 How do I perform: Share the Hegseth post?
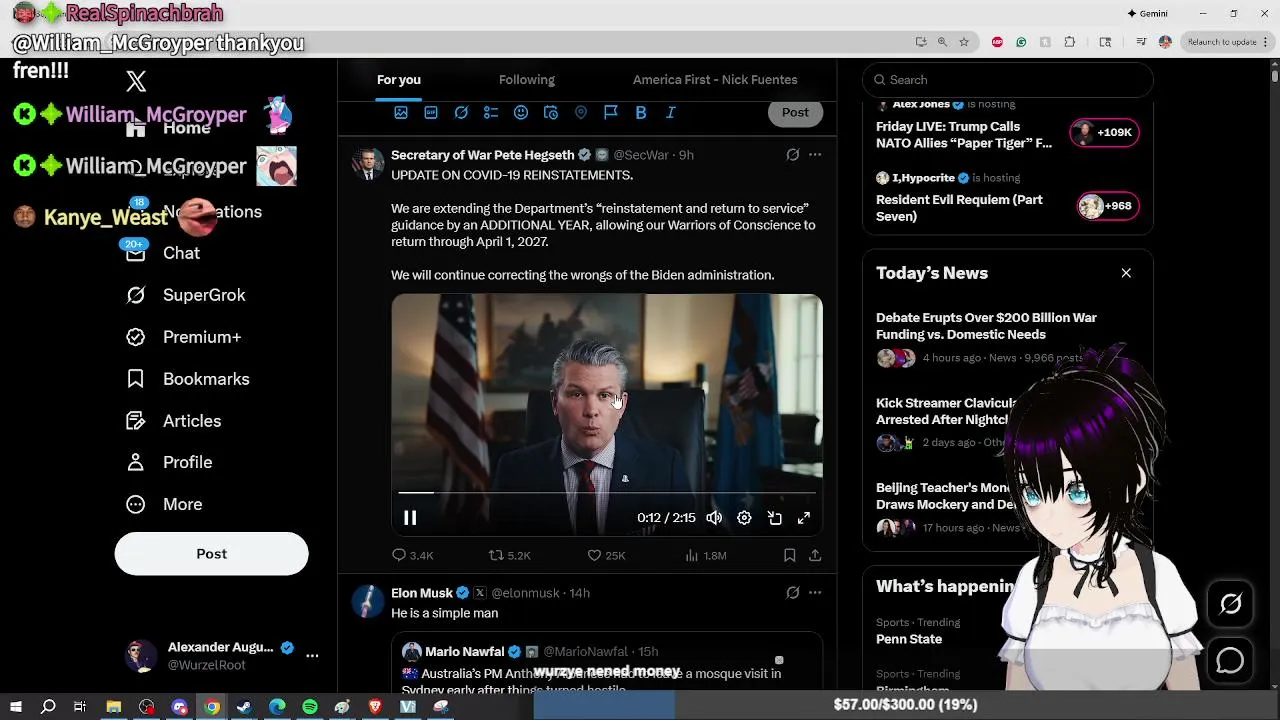tap(815, 555)
